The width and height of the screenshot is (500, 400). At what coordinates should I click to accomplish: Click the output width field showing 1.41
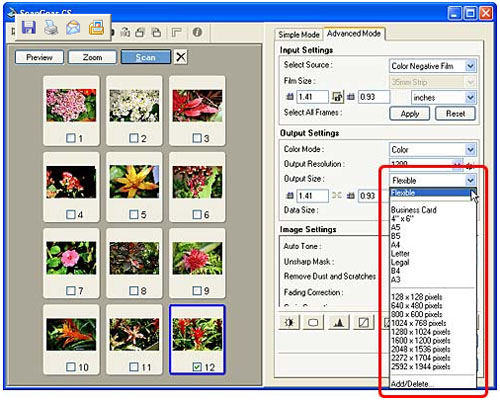click(x=312, y=196)
